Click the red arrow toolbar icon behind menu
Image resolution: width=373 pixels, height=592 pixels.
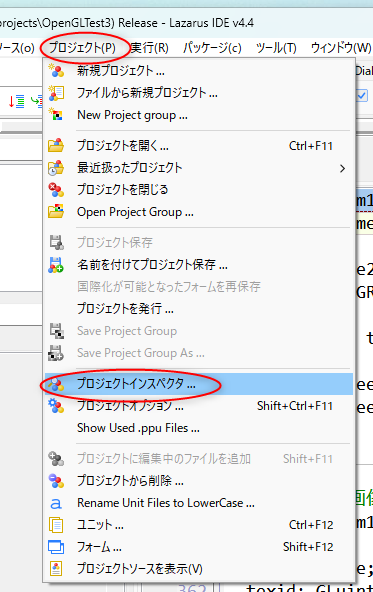16,101
